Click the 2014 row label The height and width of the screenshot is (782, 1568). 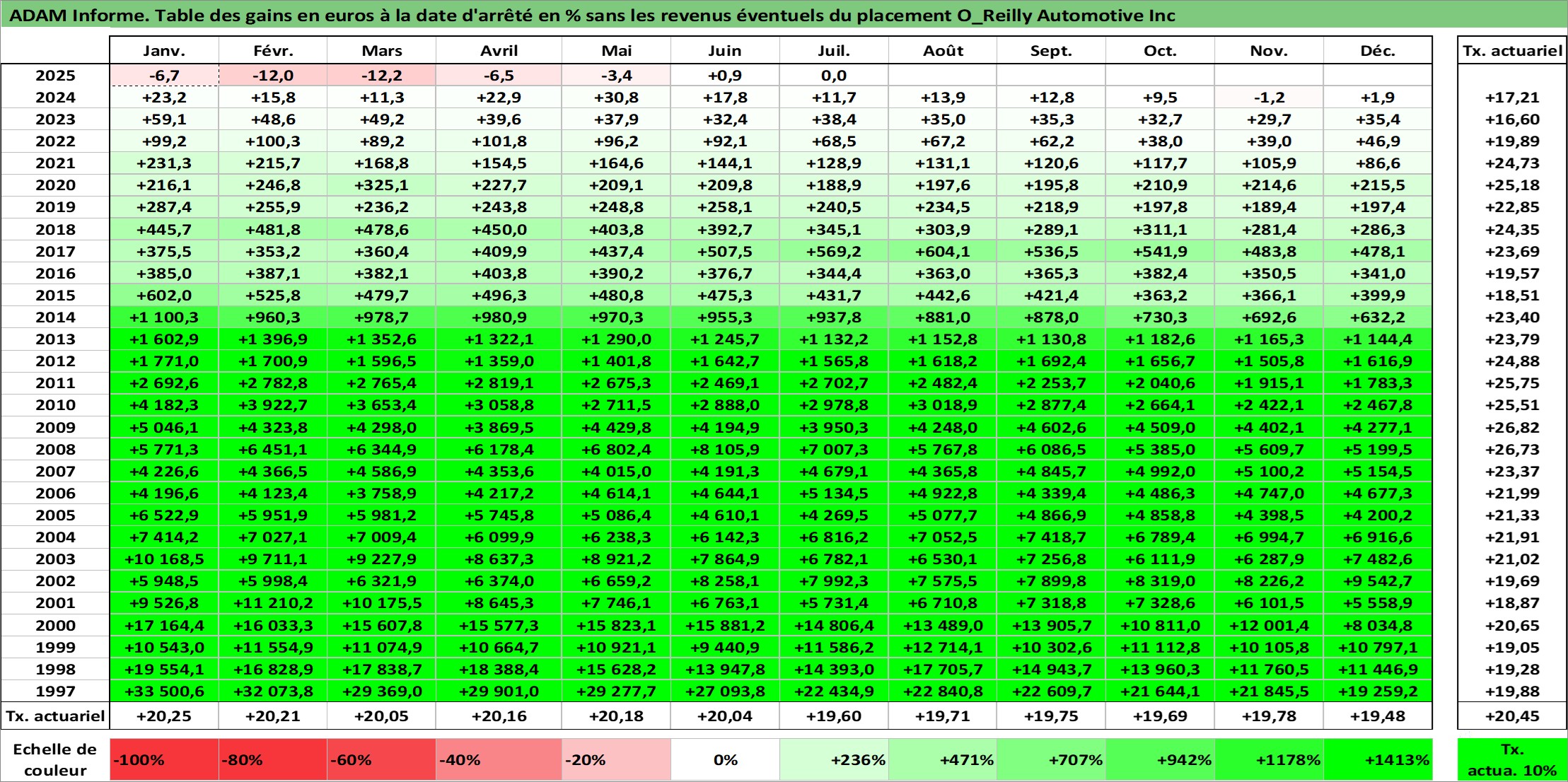point(55,317)
